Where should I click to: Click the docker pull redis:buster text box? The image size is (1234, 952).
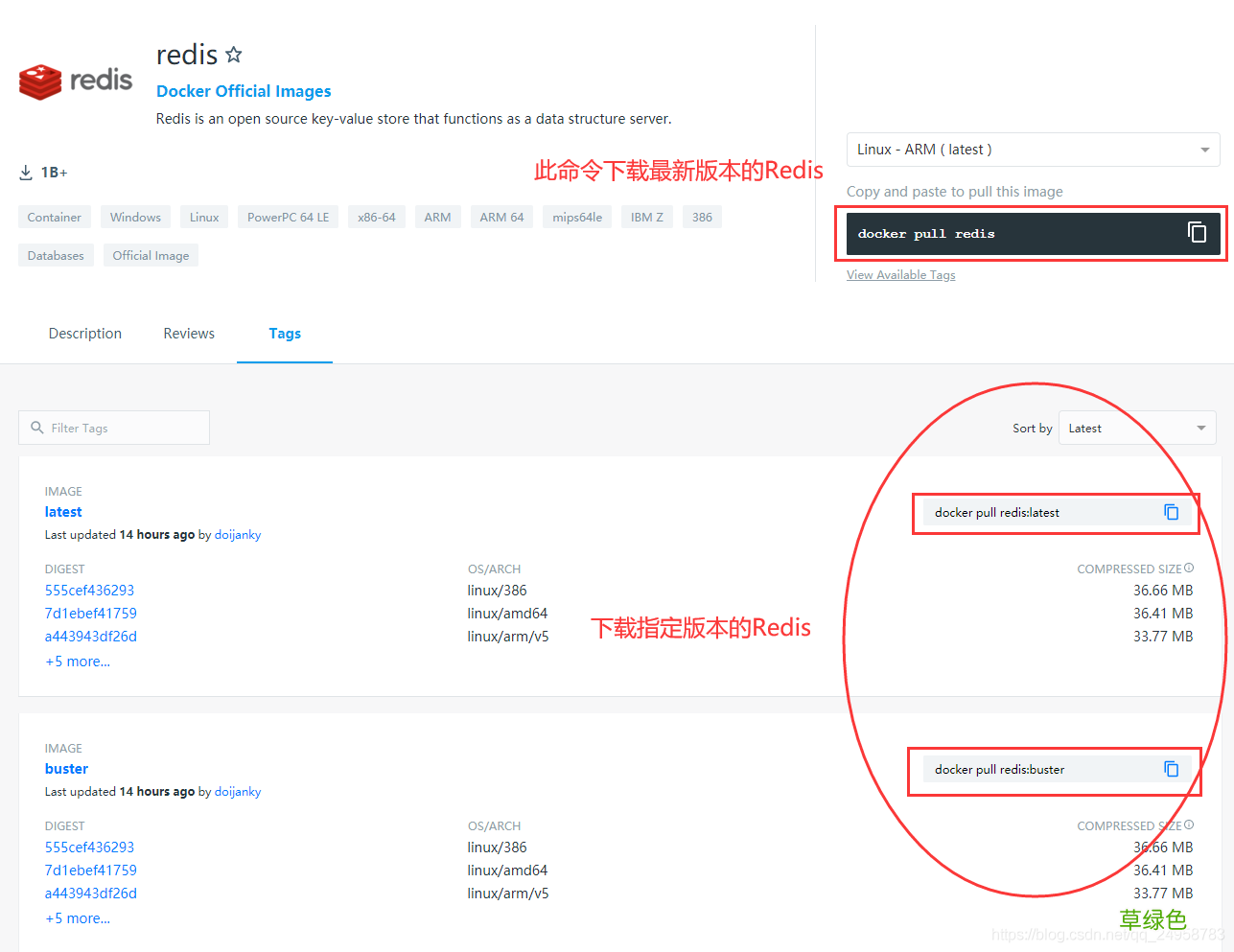pyautogui.click(x=1057, y=769)
